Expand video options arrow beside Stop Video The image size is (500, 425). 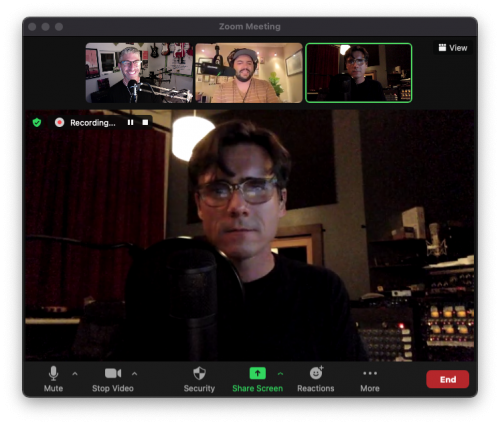point(134,374)
